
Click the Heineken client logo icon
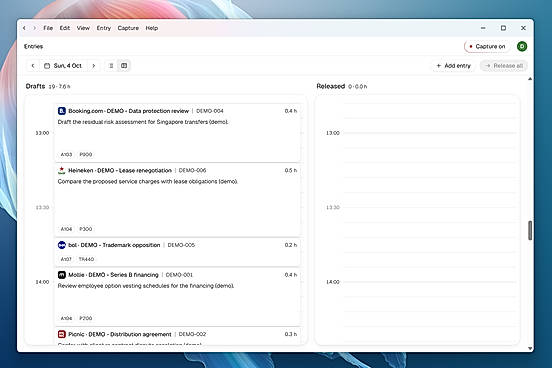tap(62, 170)
